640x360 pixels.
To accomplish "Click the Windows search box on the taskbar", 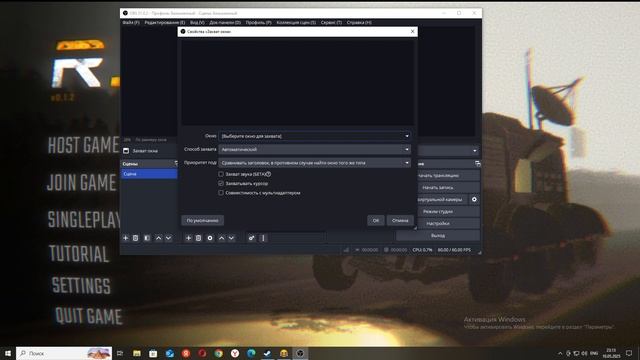I will (x=64, y=353).
